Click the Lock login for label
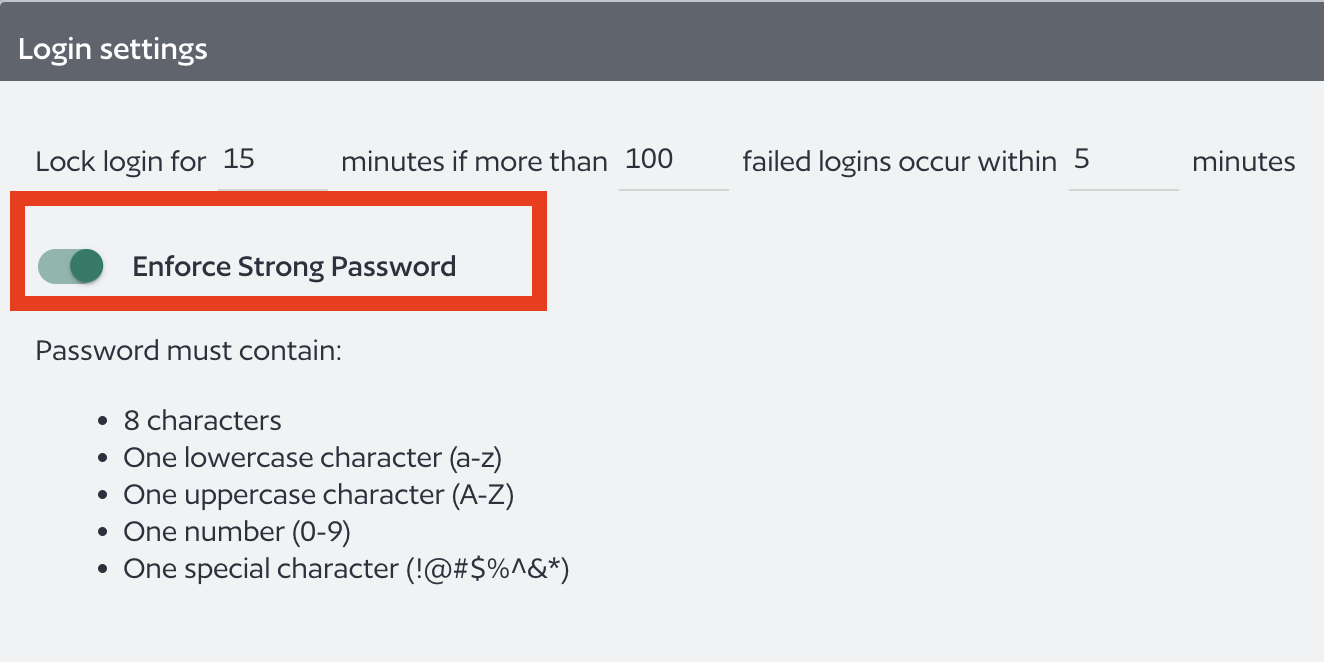The image size is (1324, 662). [x=120, y=160]
